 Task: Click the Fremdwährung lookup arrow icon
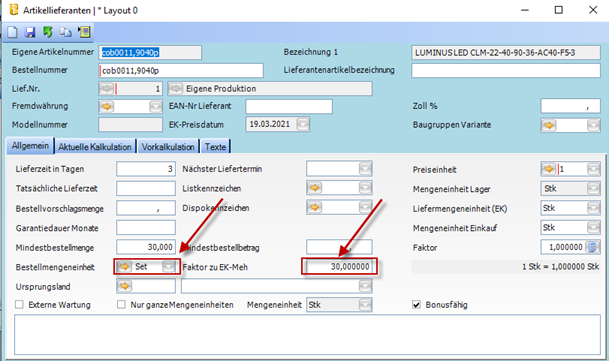pos(106,106)
